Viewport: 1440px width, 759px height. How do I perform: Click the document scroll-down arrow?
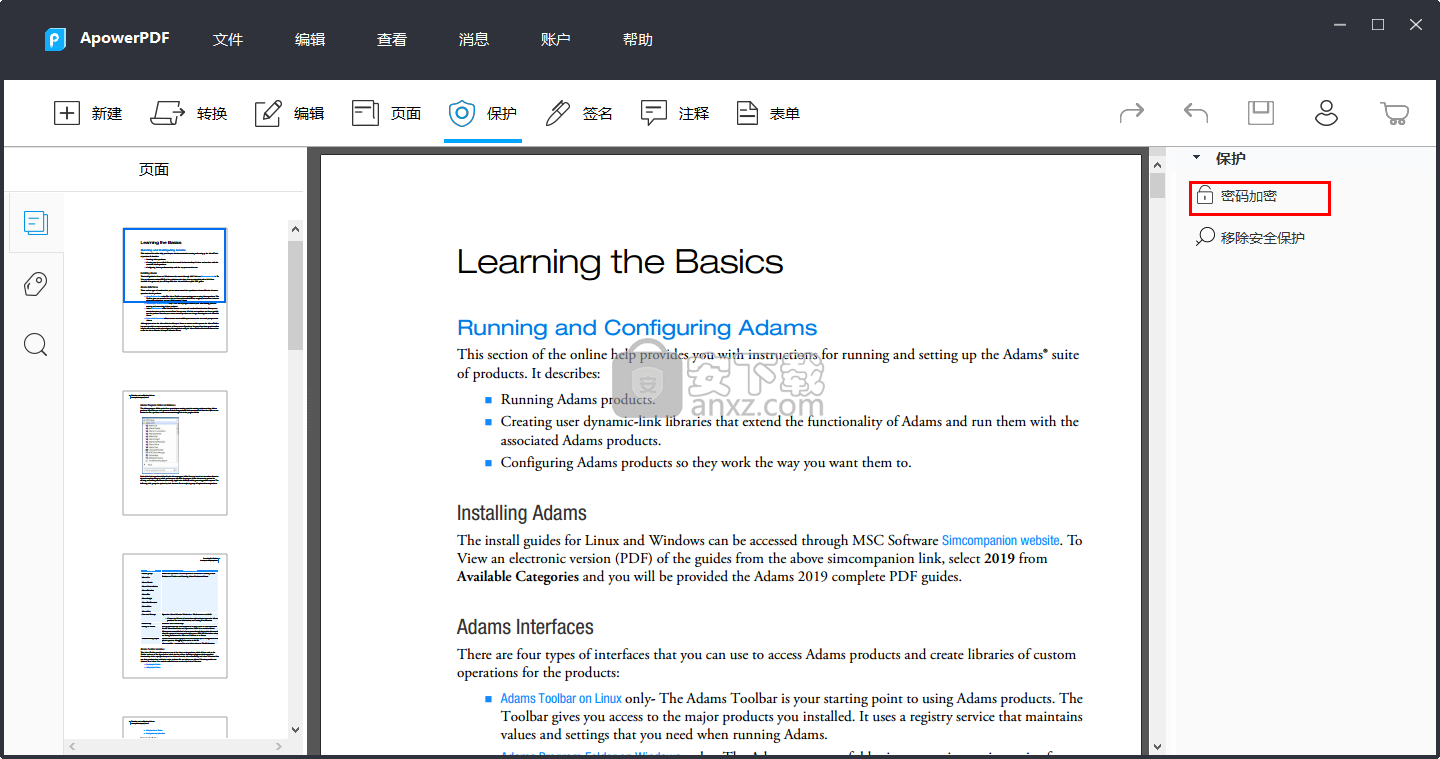[1157, 746]
